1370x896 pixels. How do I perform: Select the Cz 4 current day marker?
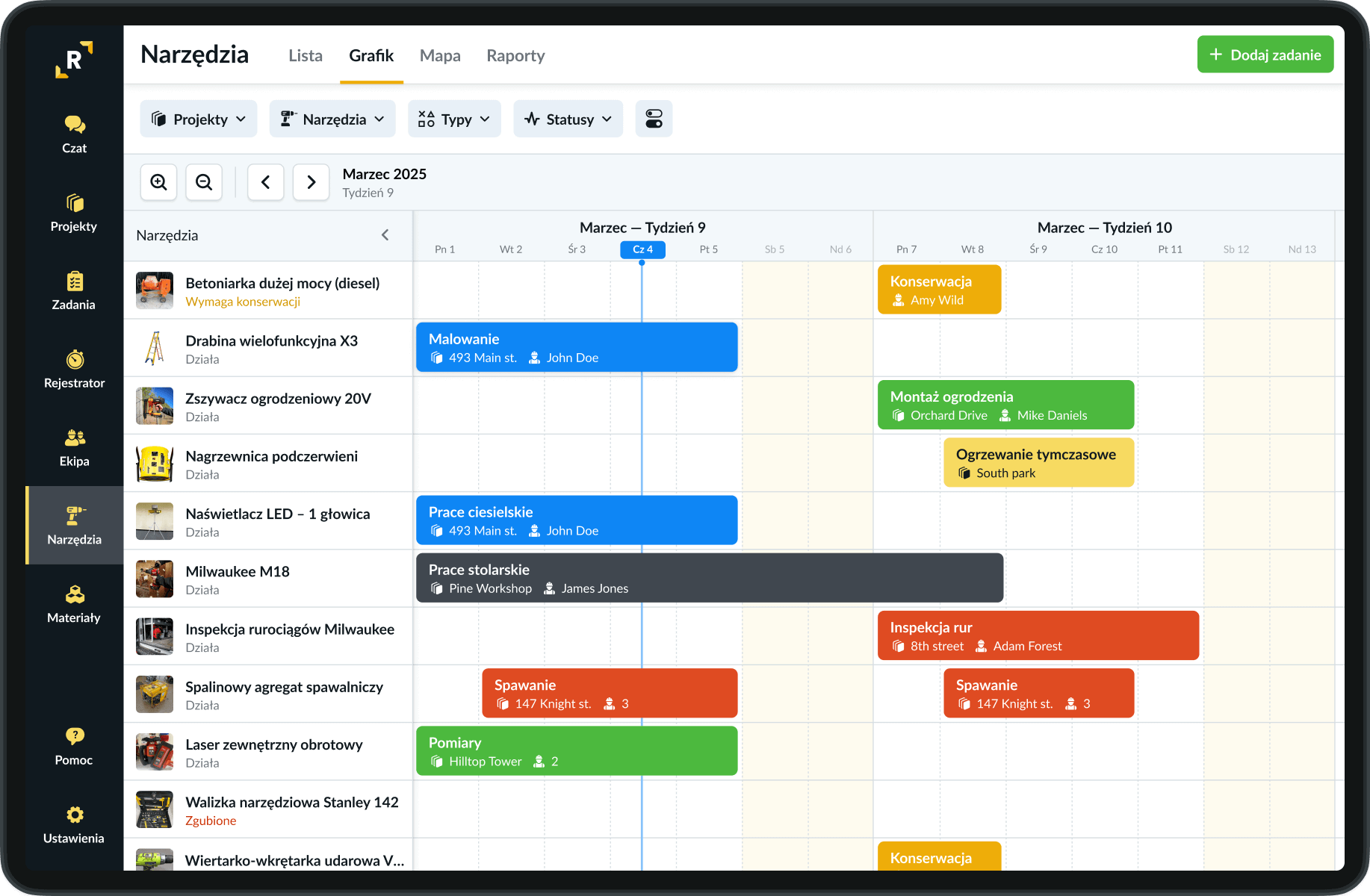(x=643, y=249)
